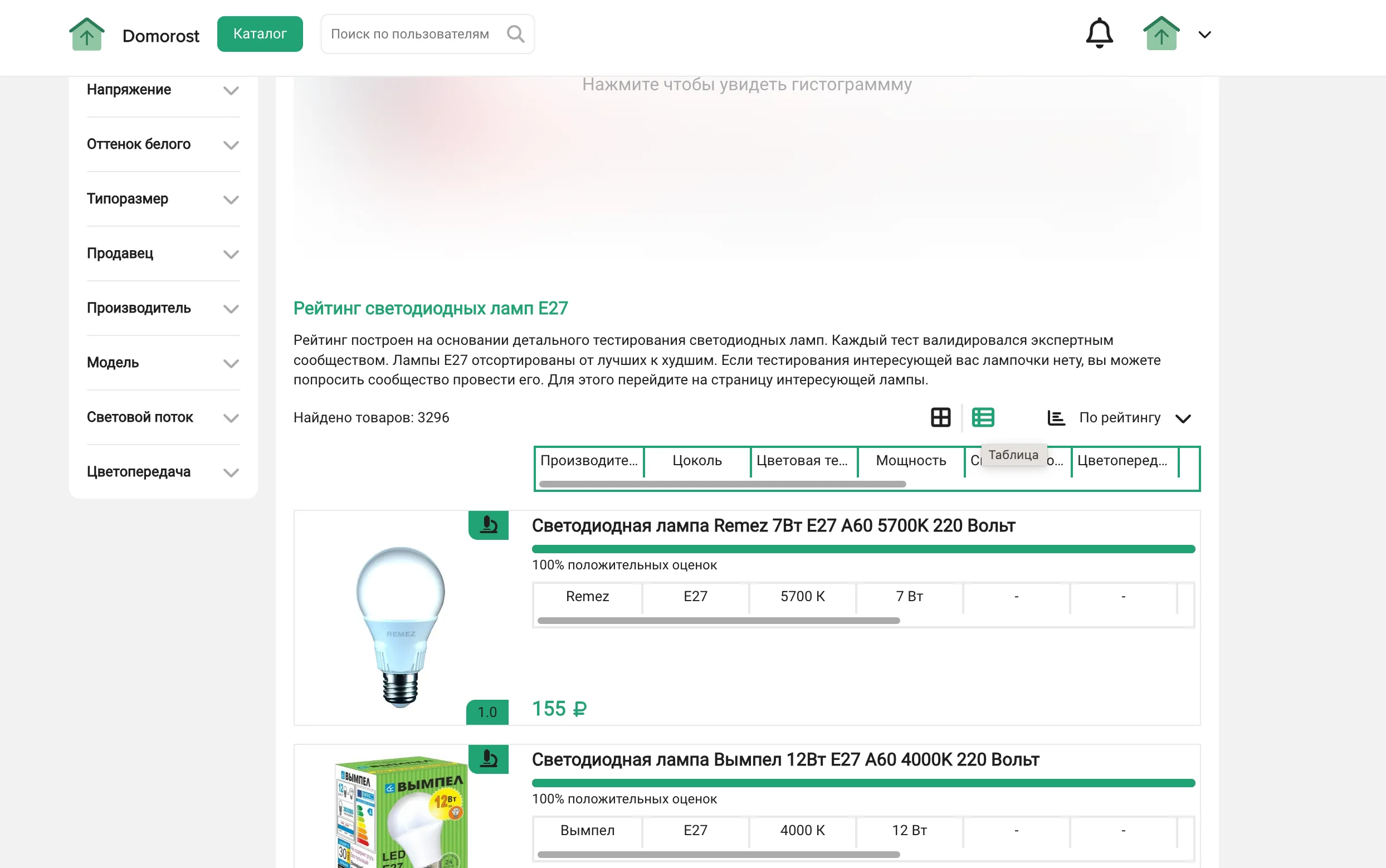
Task: Open the Remez 7Вт E27 lamp title
Action: [773, 525]
